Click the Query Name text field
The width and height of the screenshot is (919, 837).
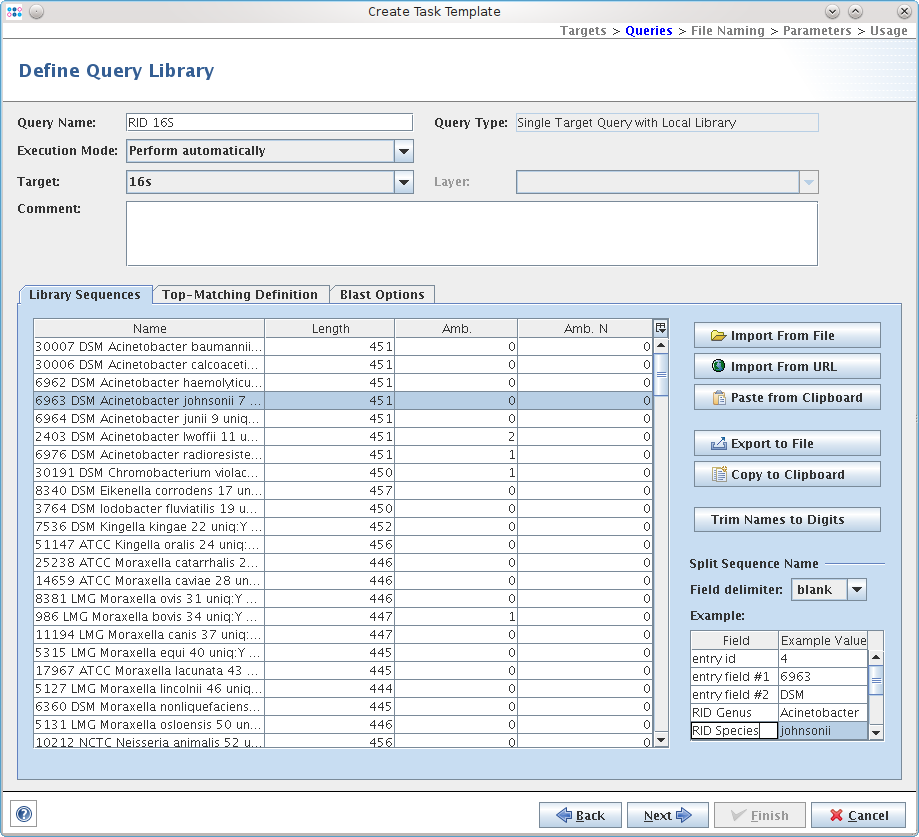[x=268, y=122]
